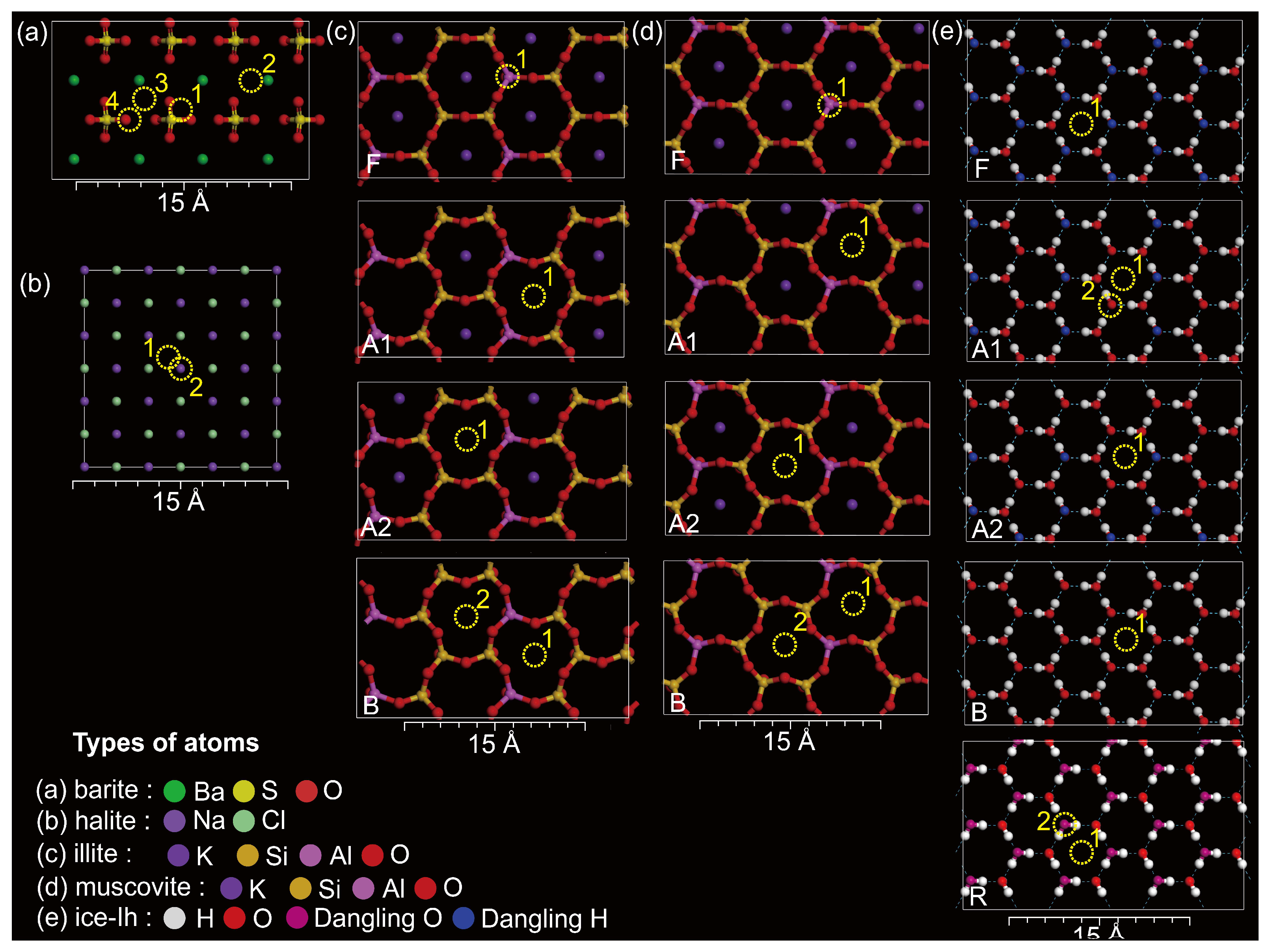
Task: Click the Si swatch in illite row
Action: pos(248,855)
